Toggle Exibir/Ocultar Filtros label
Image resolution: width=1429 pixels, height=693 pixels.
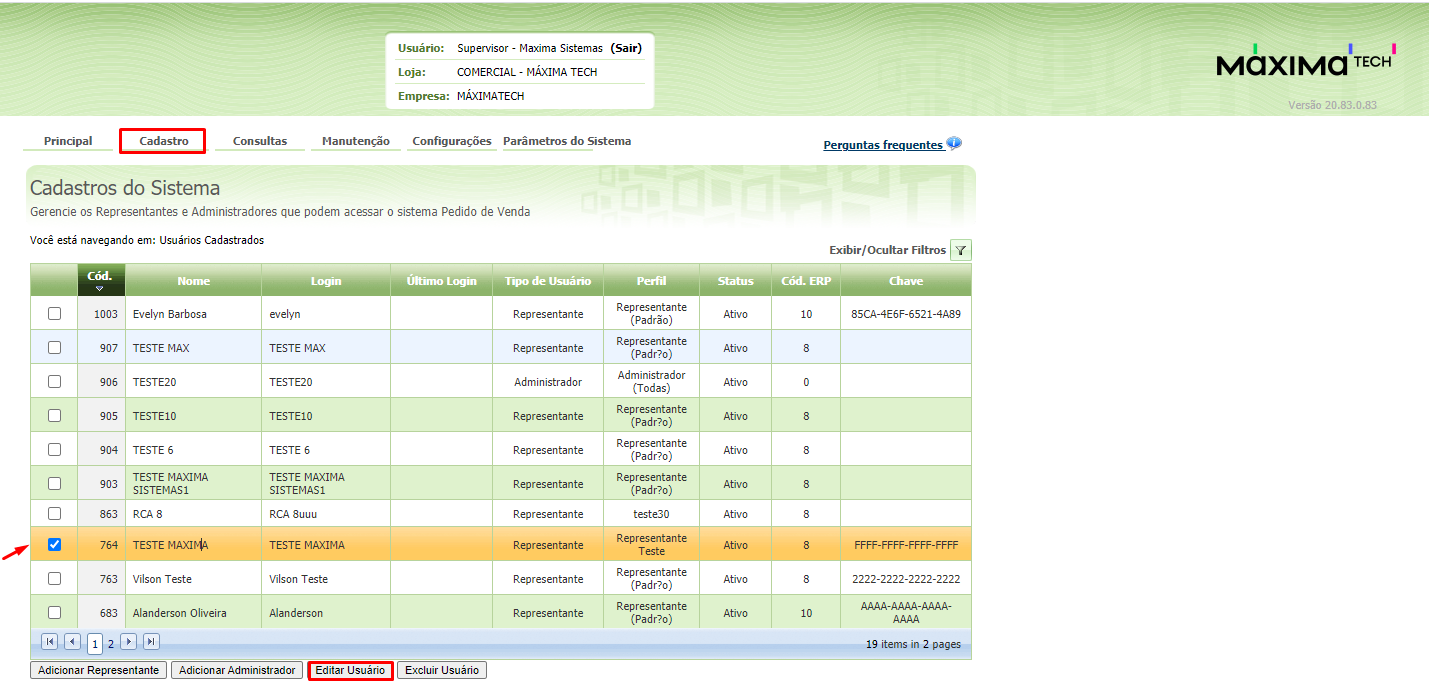887,250
